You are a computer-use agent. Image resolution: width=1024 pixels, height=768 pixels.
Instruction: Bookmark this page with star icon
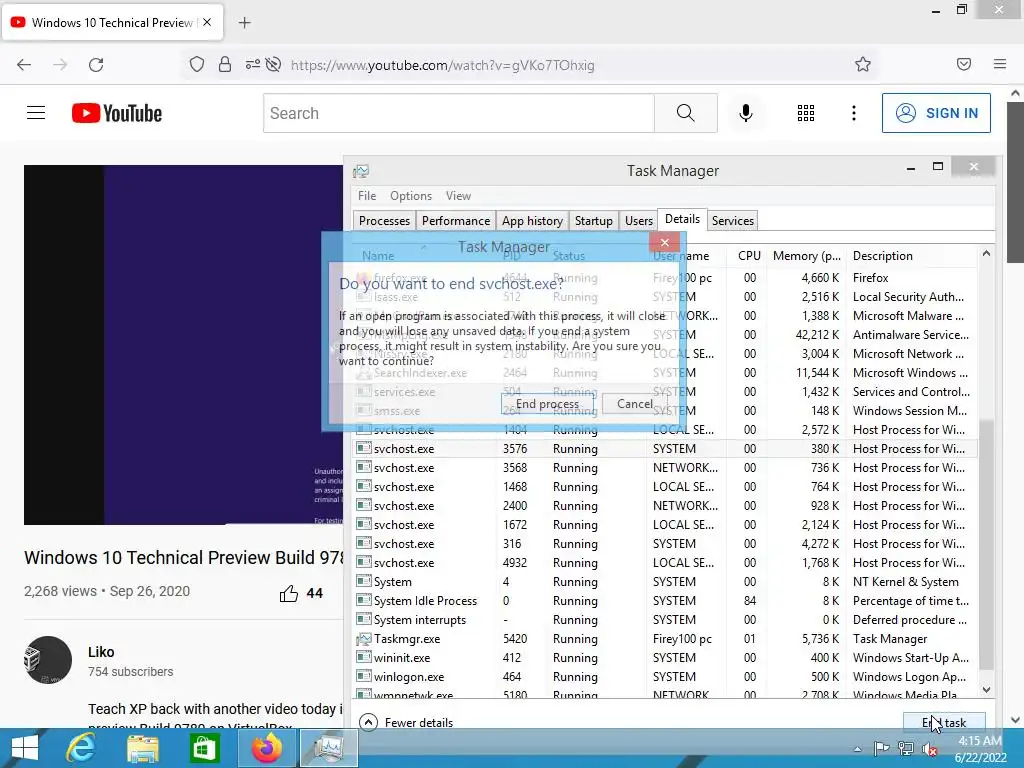pos(863,65)
